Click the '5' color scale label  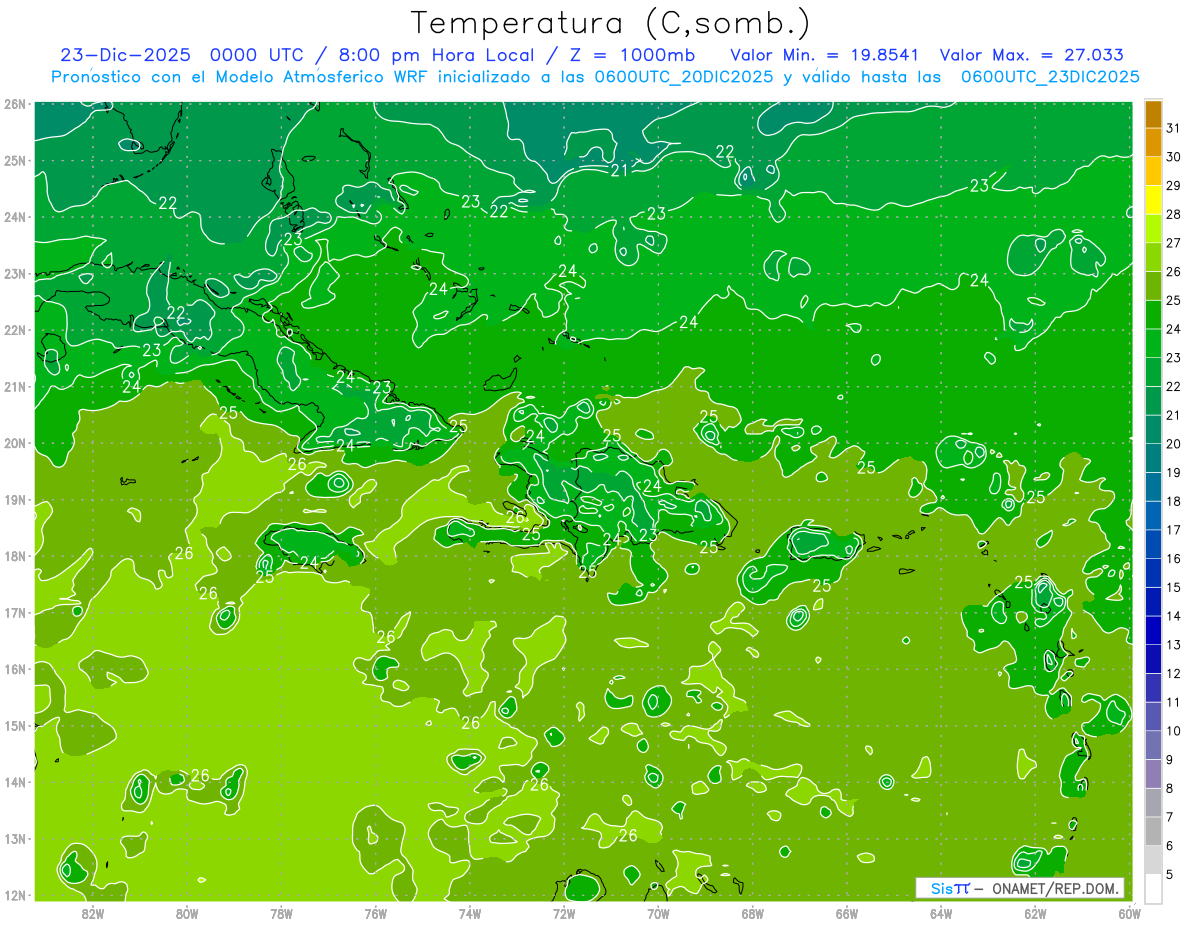tap(1171, 874)
